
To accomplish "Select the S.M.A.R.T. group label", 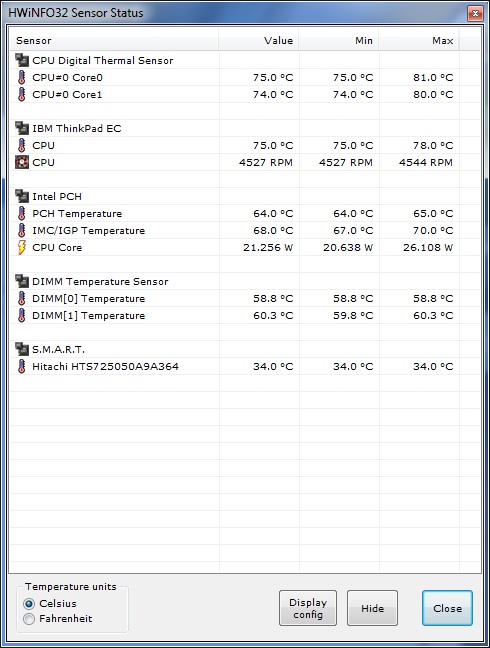I will click(x=59, y=350).
